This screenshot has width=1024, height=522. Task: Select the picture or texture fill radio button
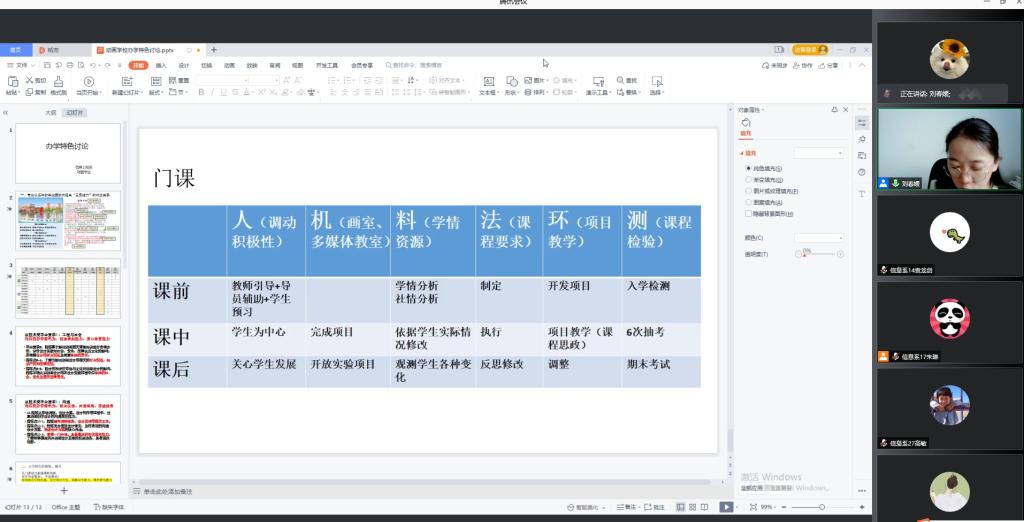point(749,191)
